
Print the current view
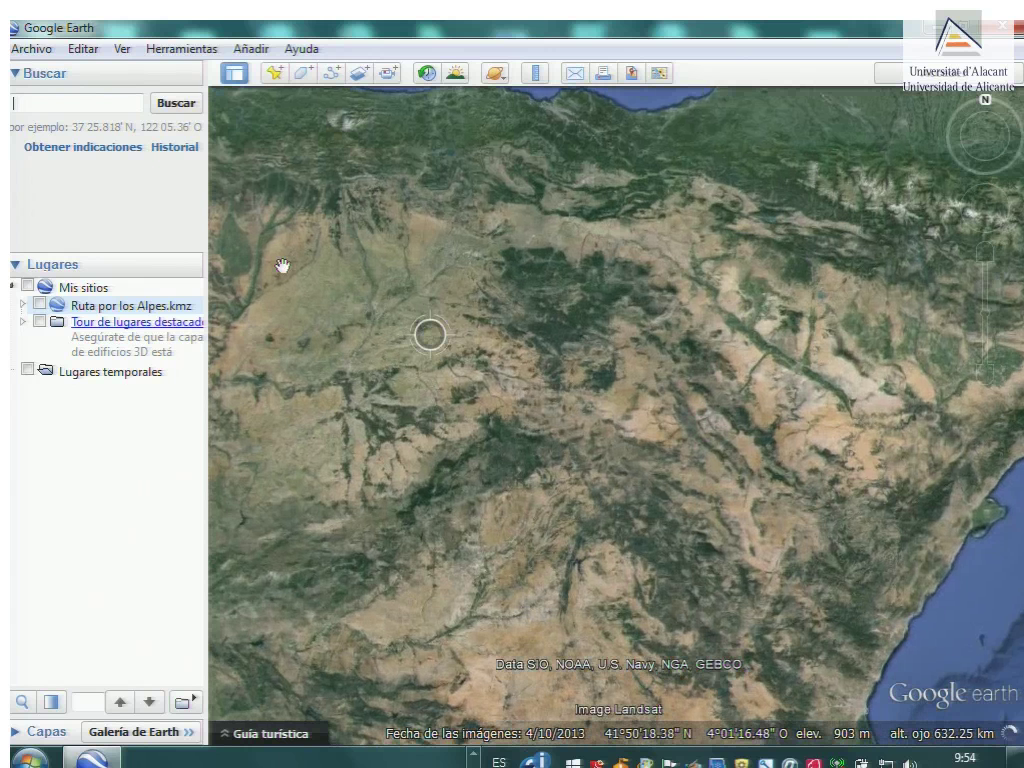pyautogui.click(x=603, y=73)
